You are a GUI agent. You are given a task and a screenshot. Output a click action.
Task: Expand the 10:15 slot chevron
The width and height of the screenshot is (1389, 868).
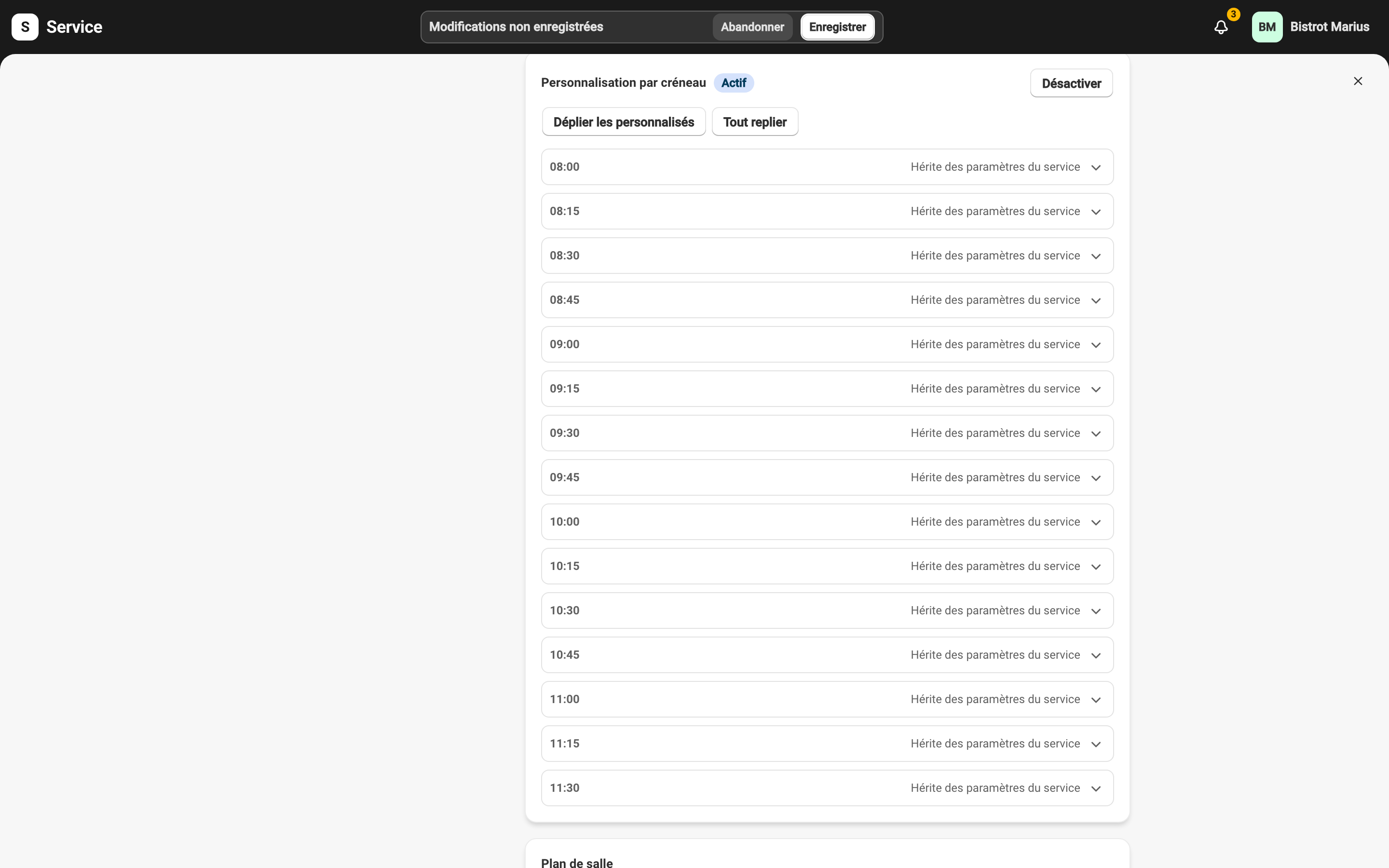click(1095, 567)
